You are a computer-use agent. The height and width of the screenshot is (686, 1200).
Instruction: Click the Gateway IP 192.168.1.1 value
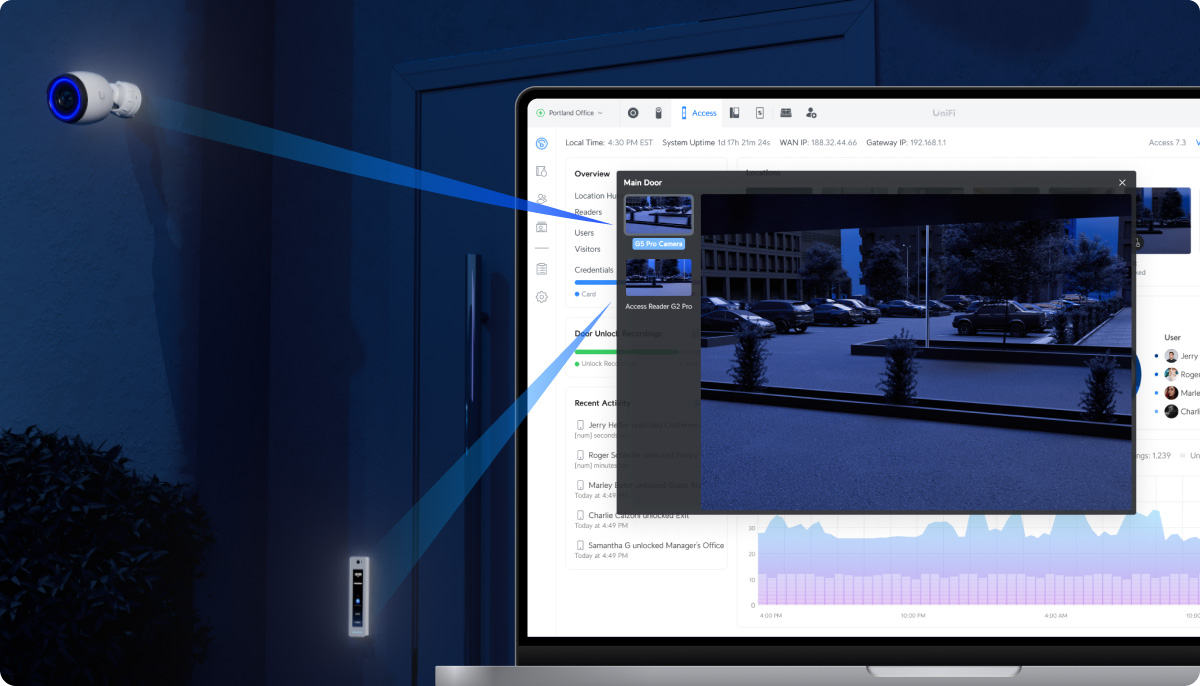[x=928, y=143]
